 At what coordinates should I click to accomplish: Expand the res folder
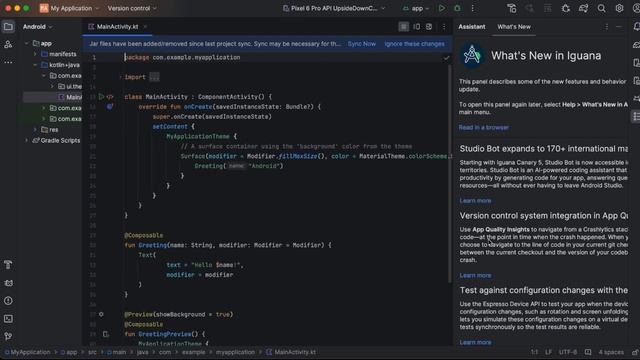[35, 129]
